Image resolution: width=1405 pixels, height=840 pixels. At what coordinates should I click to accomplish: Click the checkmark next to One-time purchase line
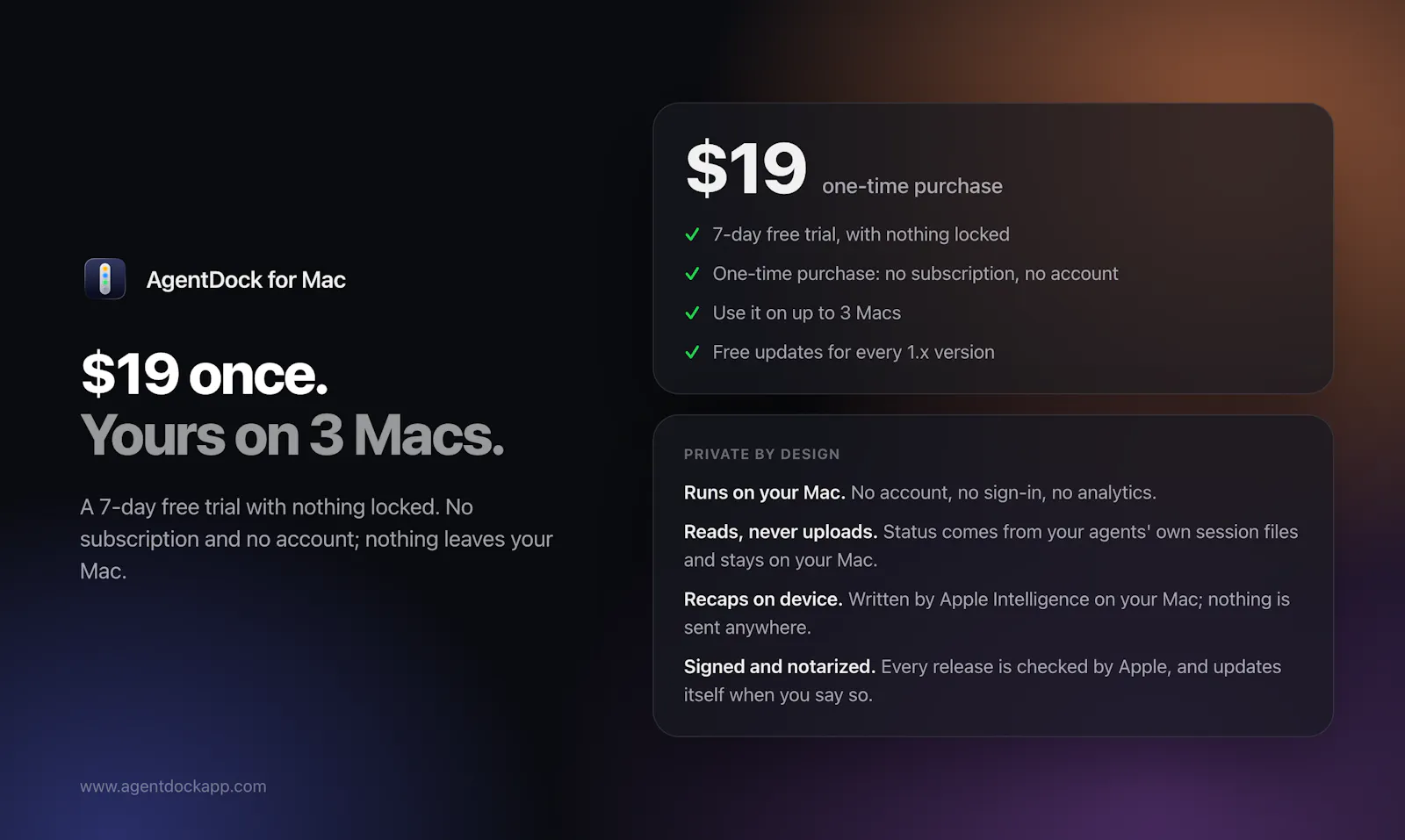[692, 274]
